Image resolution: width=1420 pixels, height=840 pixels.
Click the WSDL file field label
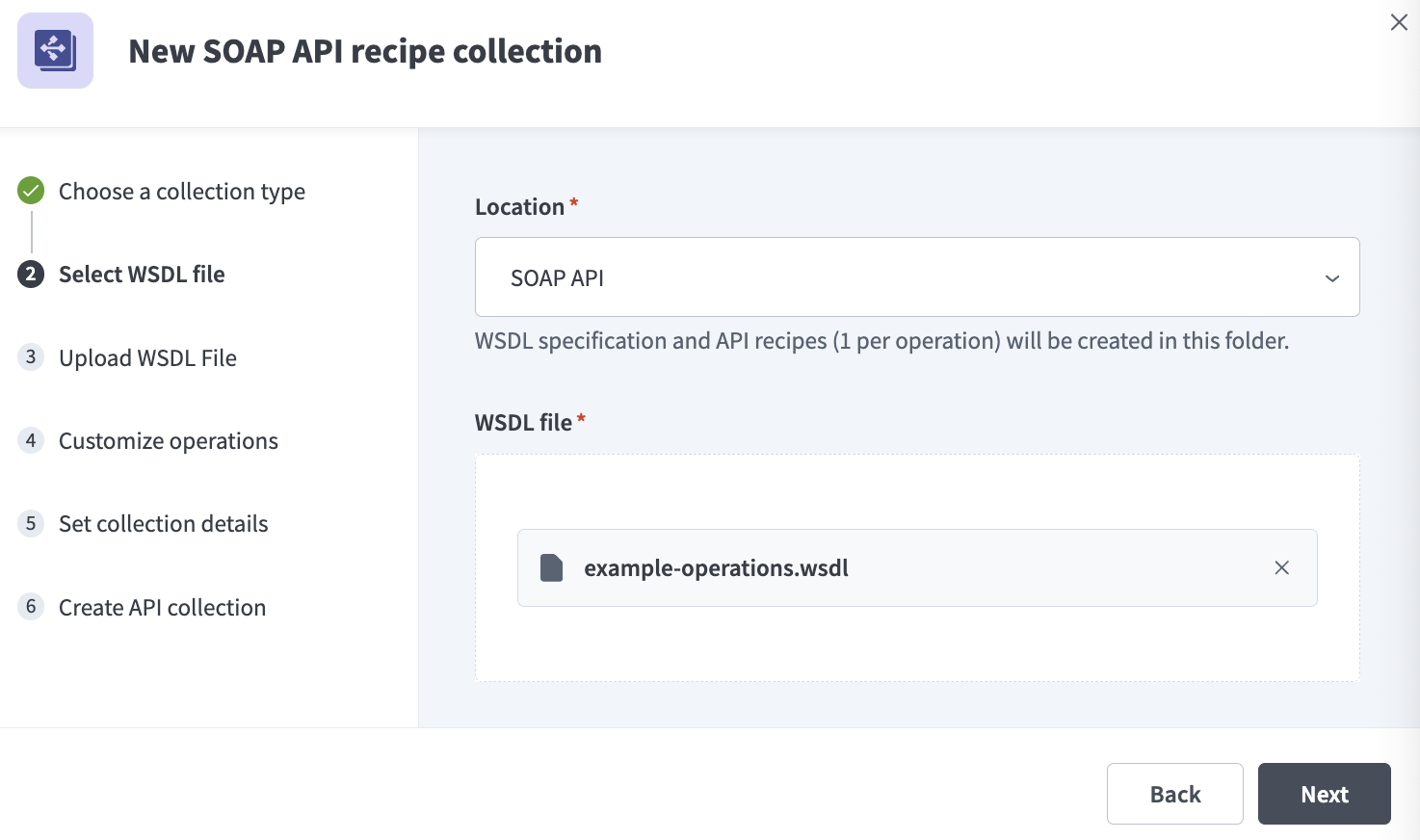click(x=523, y=422)
